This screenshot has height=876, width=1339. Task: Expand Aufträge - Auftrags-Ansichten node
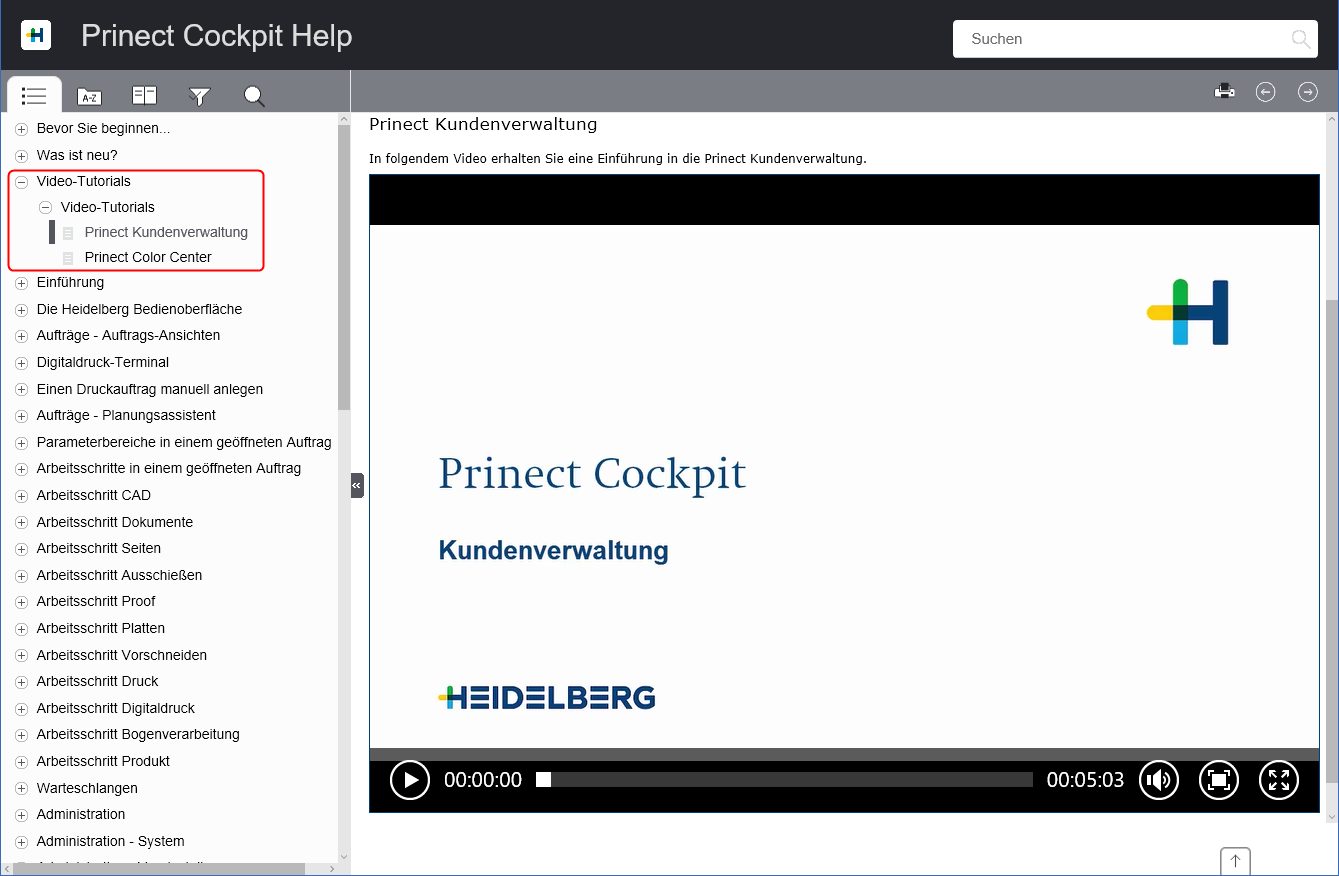point(22,336)
